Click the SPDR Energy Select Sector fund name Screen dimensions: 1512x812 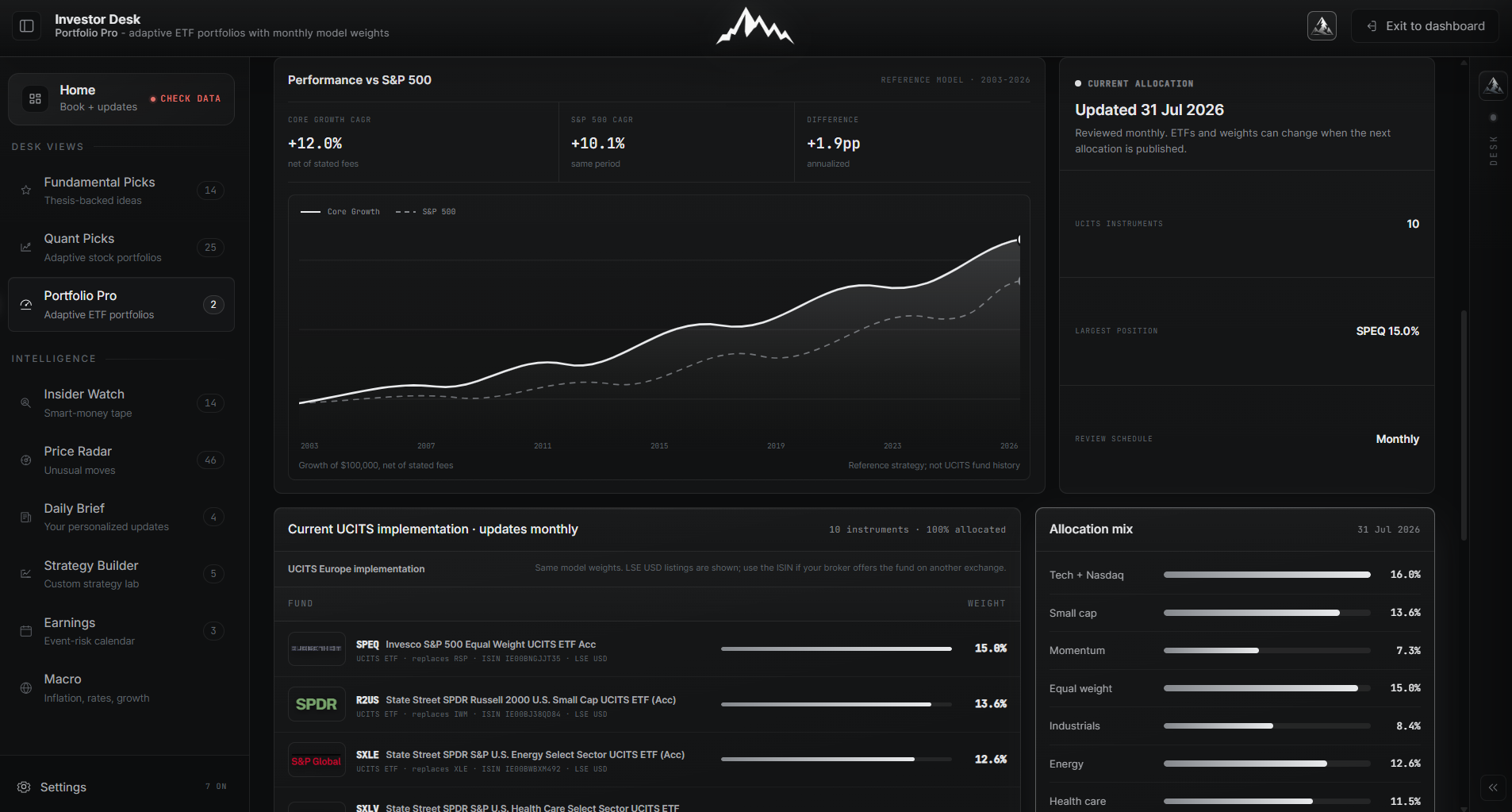coord(535,755)
